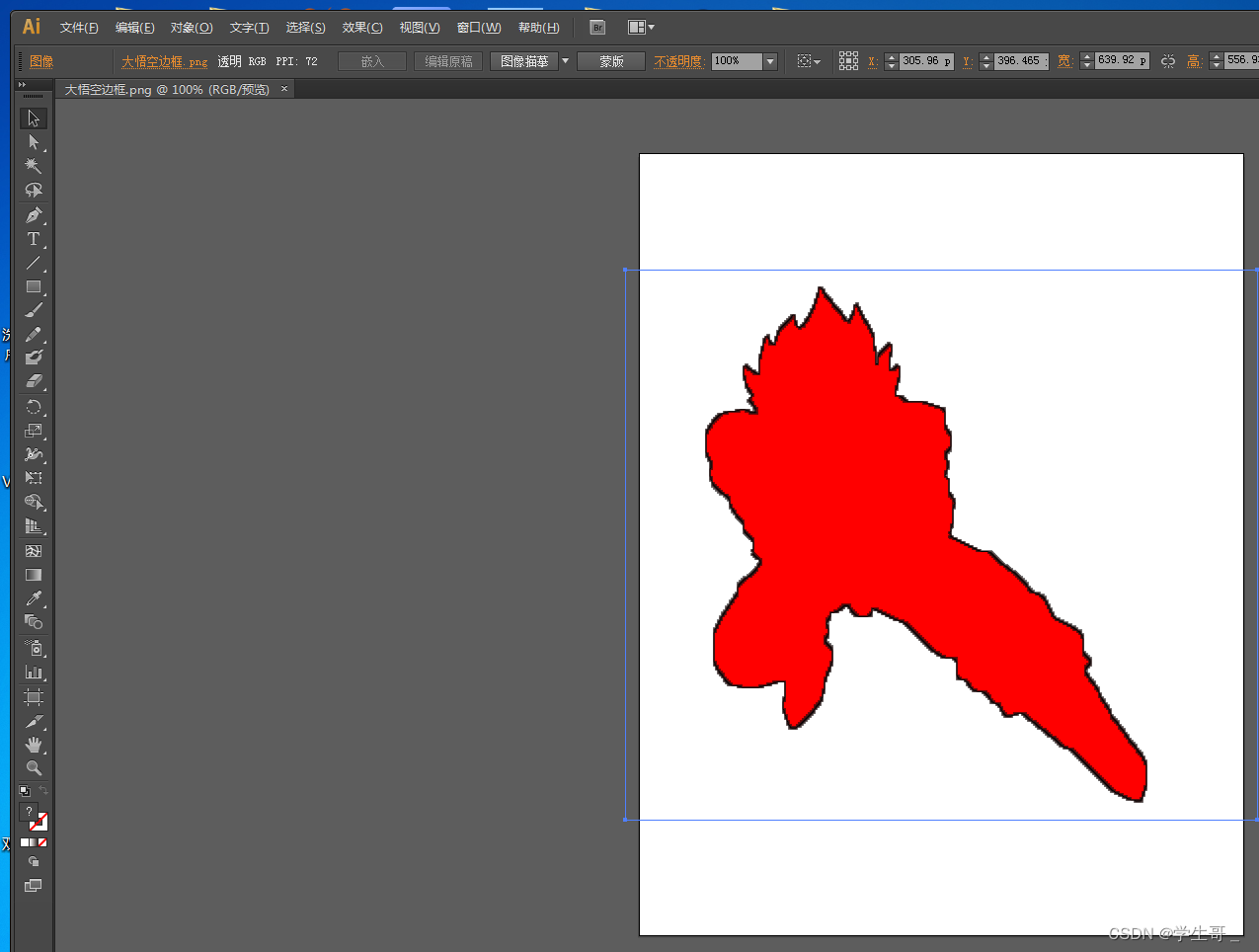Click default fill and stroke icon

point(25,791)
